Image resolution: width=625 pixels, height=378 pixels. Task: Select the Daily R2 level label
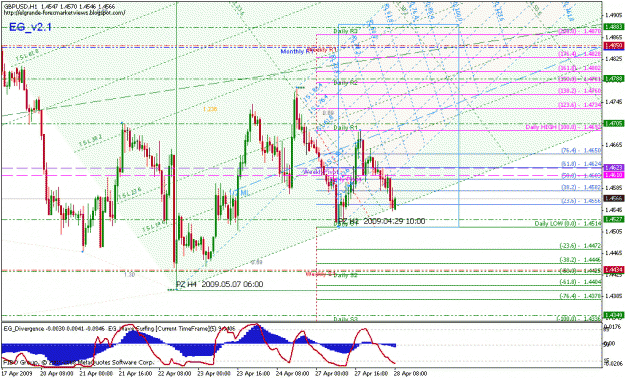click(x=345, y=83)
